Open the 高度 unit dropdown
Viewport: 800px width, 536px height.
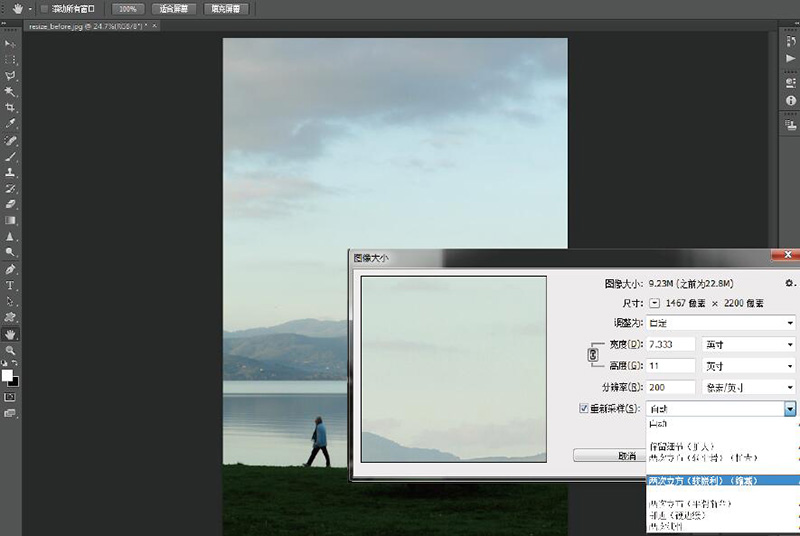[x=748, y=366]
